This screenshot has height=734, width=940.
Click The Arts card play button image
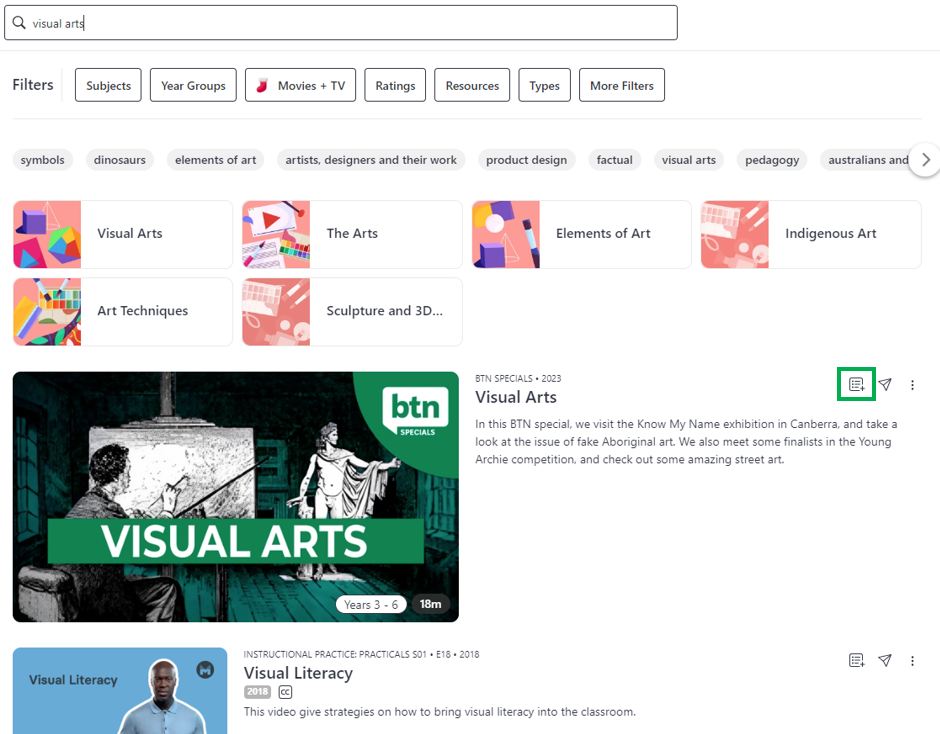coord(276,234)
